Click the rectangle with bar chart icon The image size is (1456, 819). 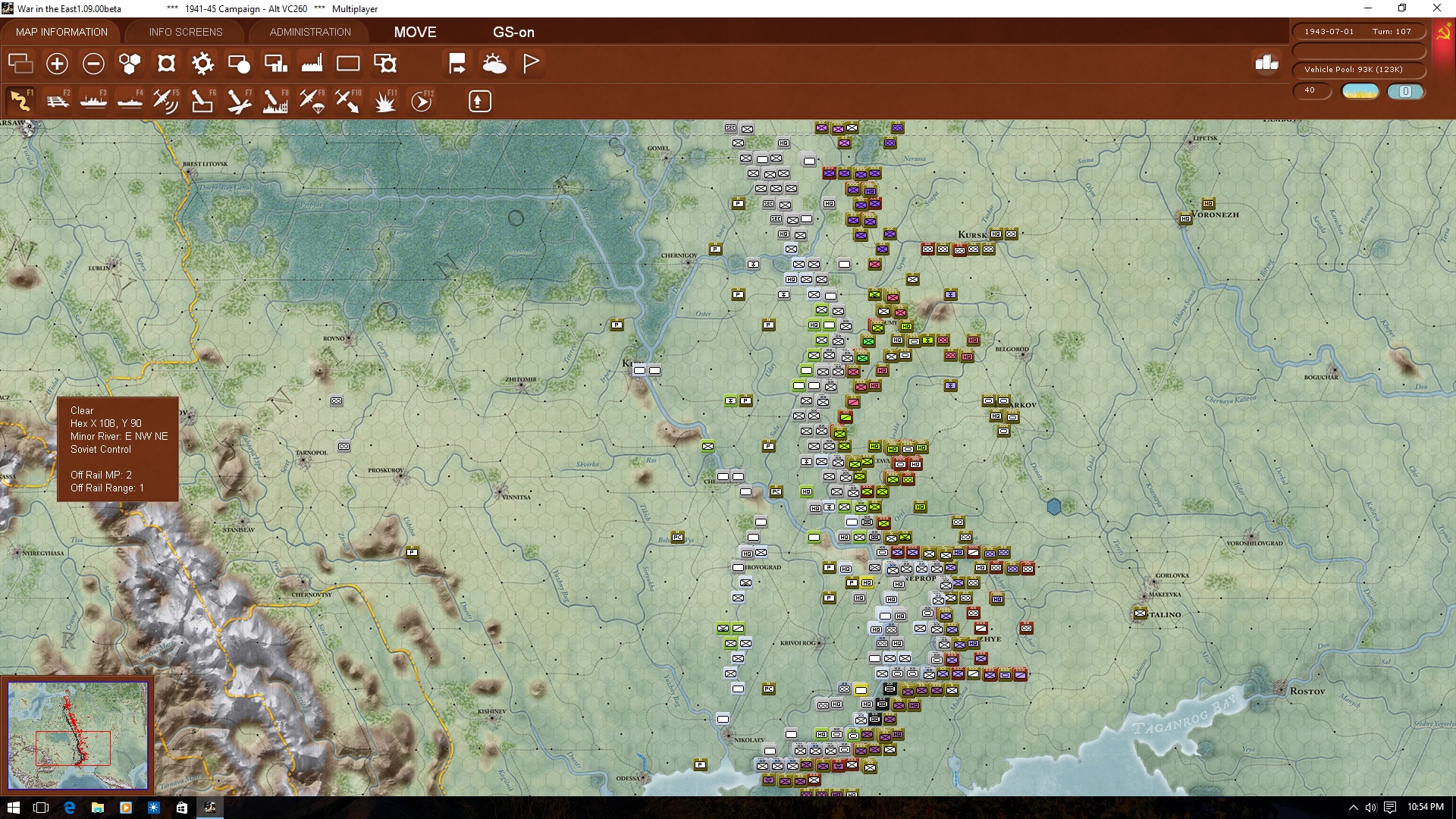click(x=275, y=64)
